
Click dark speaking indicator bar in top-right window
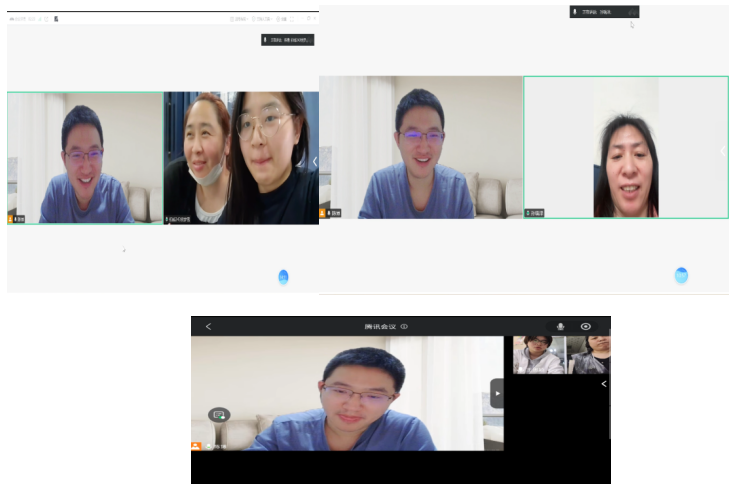point(604,12)
